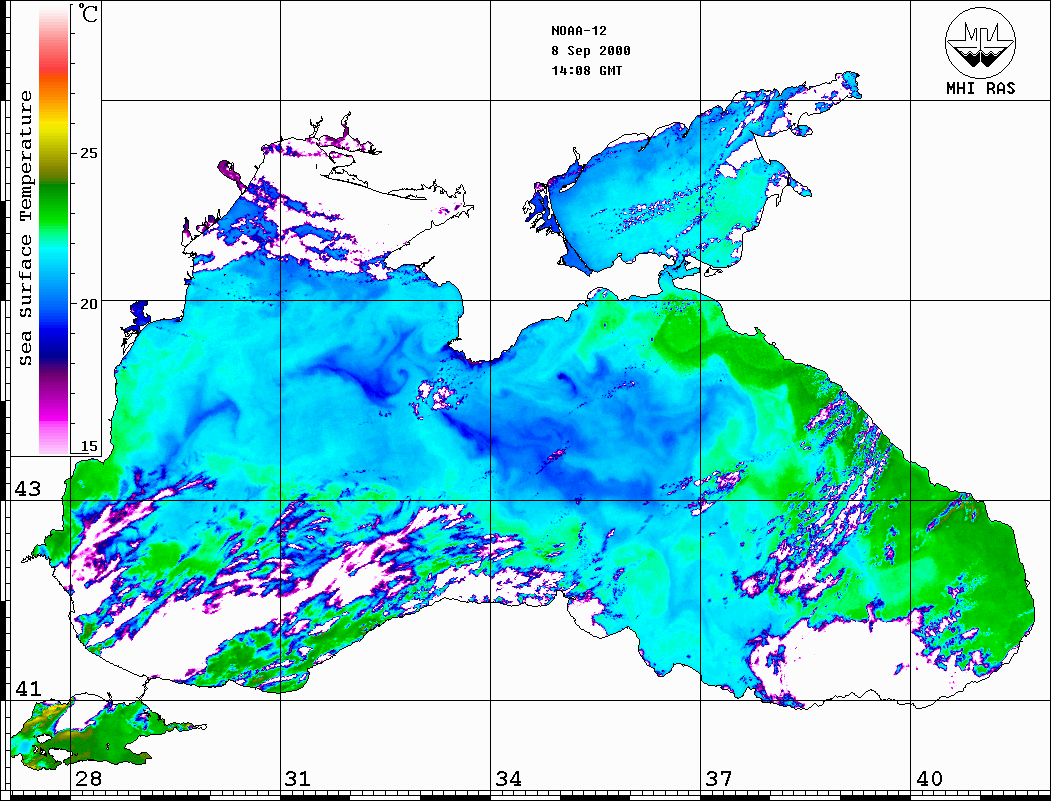The image size is (1051, 801).
Task: Click the longitude label '40'
Action: 929,778
